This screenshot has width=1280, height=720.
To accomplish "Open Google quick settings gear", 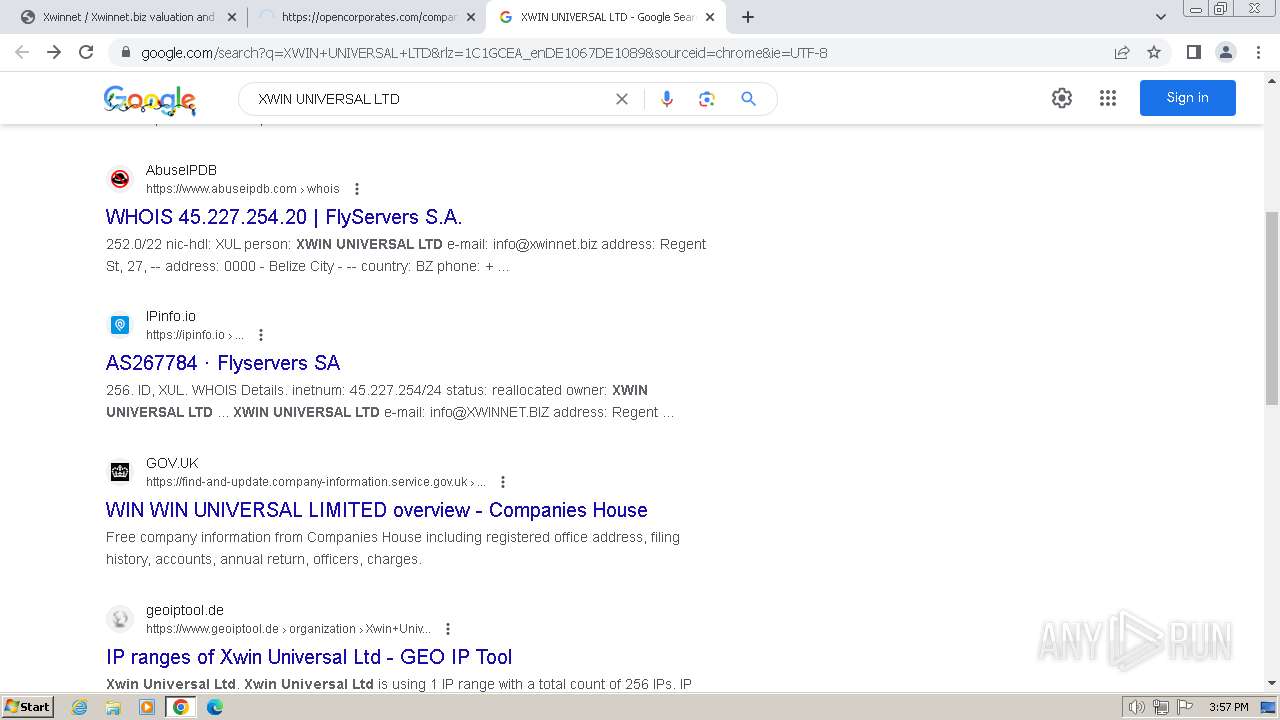I will (x=1062, y=98).
